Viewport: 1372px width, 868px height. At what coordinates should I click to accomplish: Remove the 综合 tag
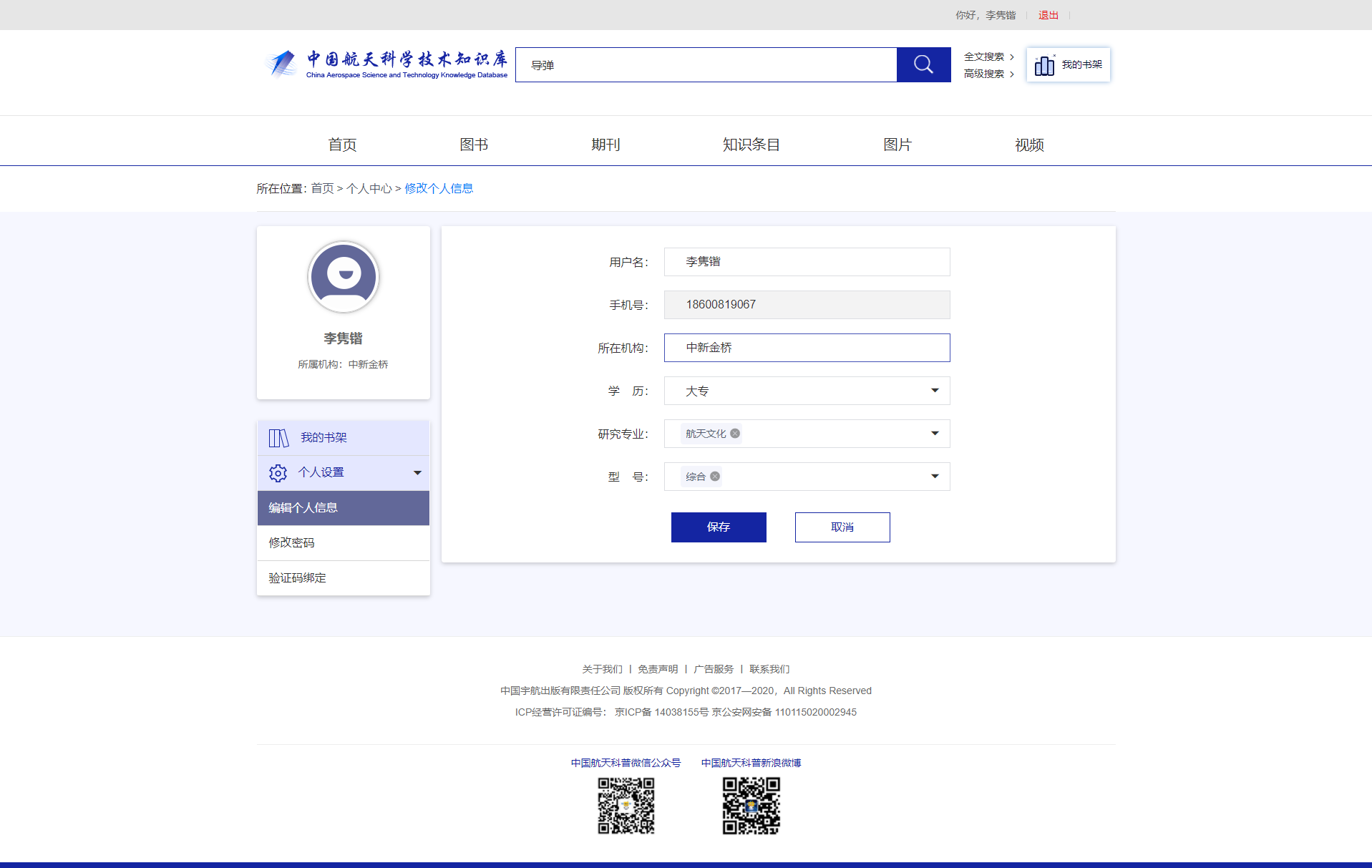pyautogui.click(x=715, y=476)
